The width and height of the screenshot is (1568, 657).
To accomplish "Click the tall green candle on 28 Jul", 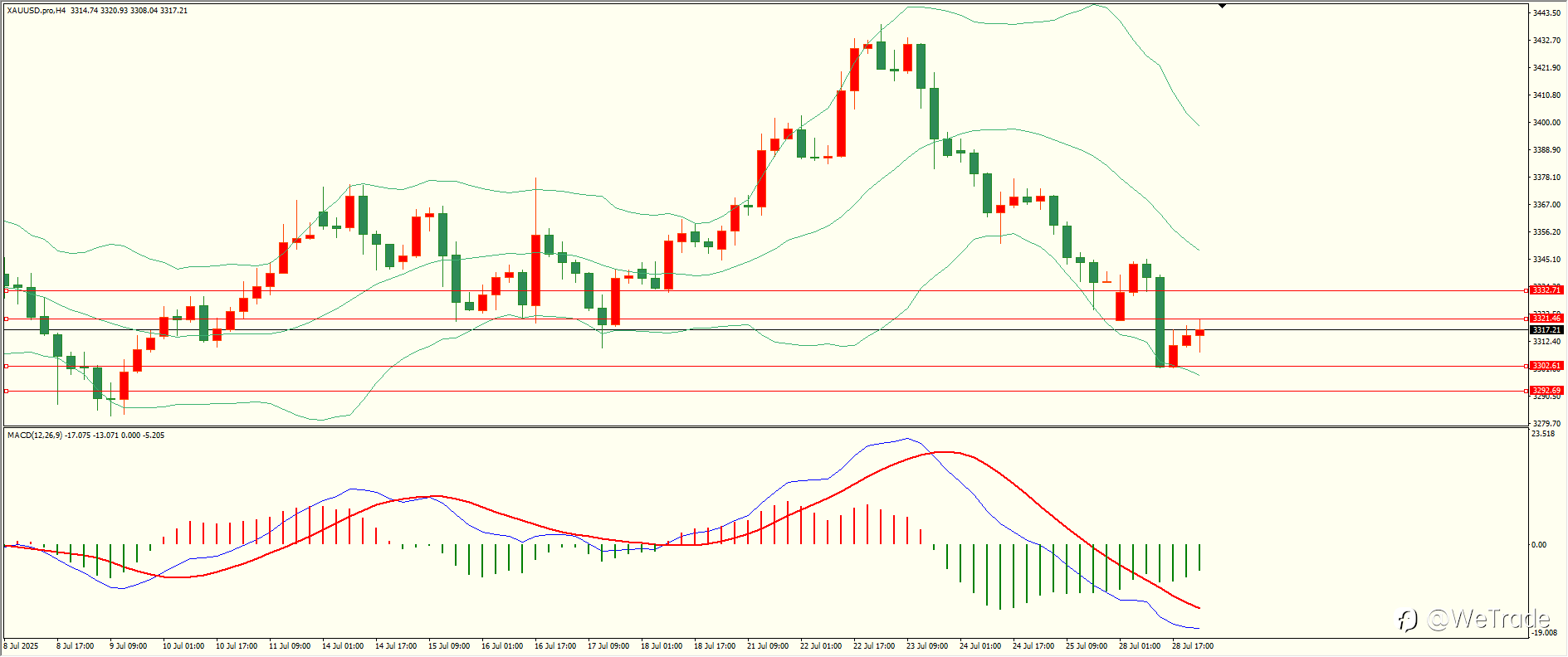I will 1160,322.
